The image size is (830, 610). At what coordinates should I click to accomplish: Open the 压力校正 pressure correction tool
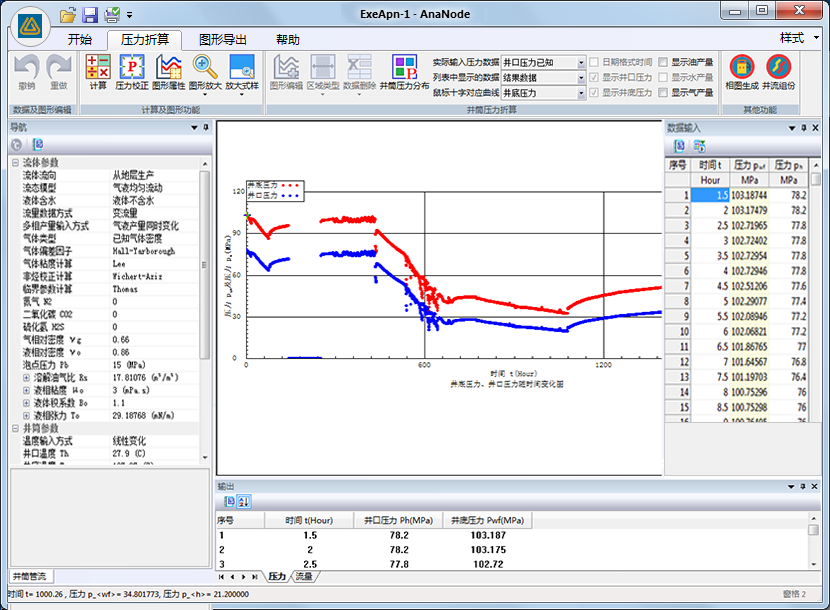tap(132, 73)
